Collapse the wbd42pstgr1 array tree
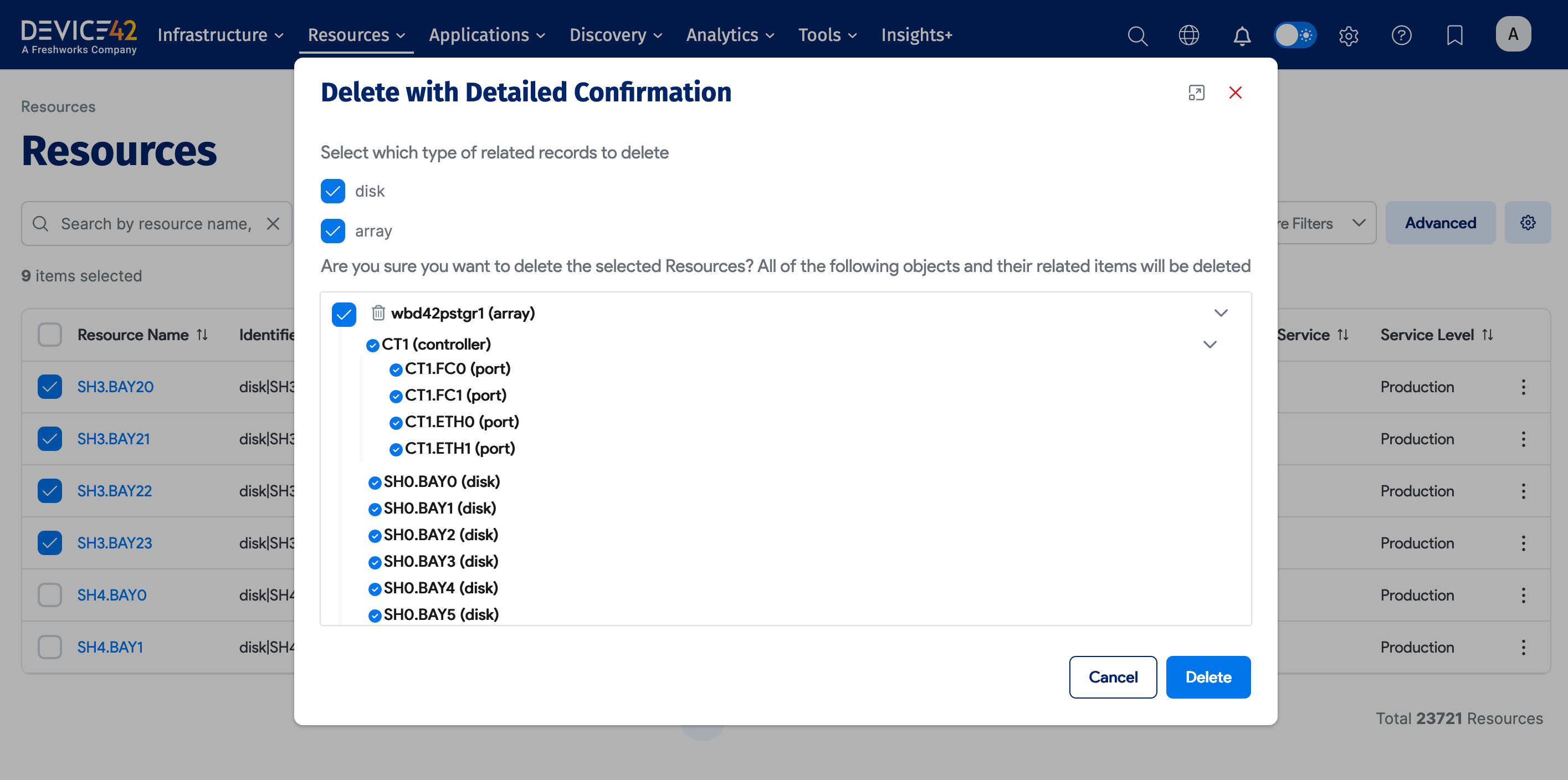The image size is (1568, 780). coord(1221,313)
